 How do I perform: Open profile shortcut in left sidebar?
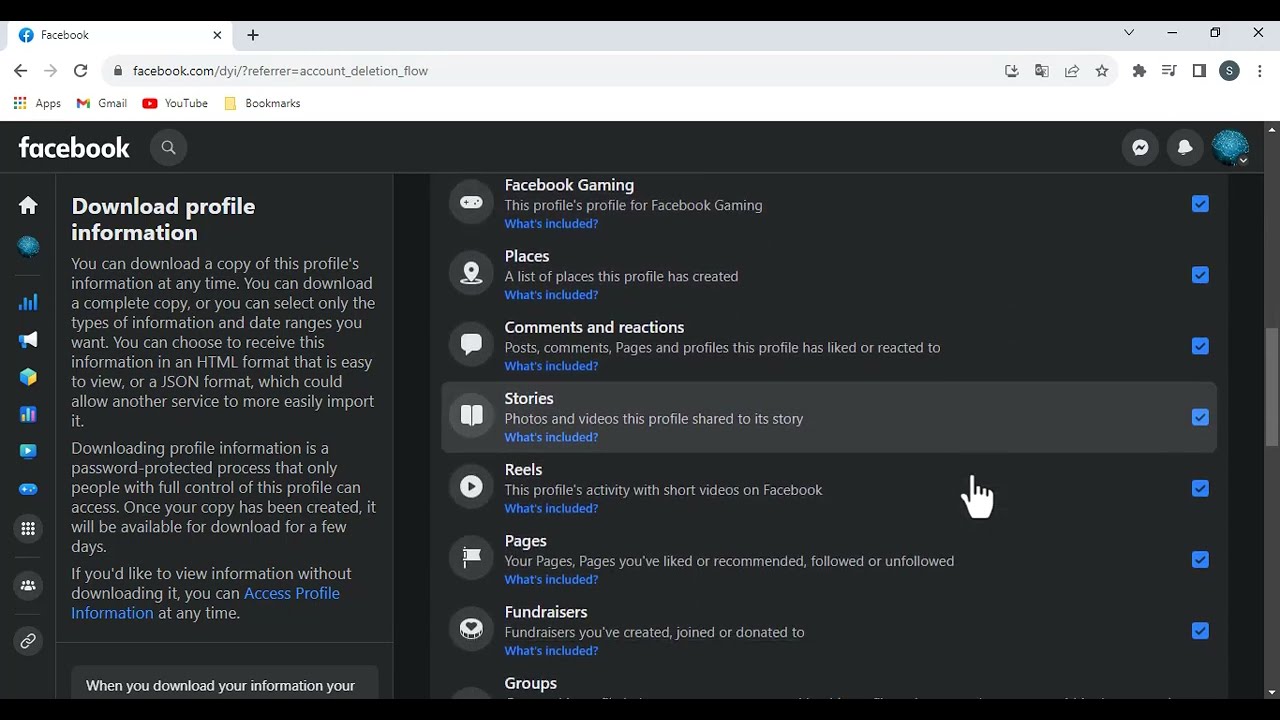(x=28, y=246)
